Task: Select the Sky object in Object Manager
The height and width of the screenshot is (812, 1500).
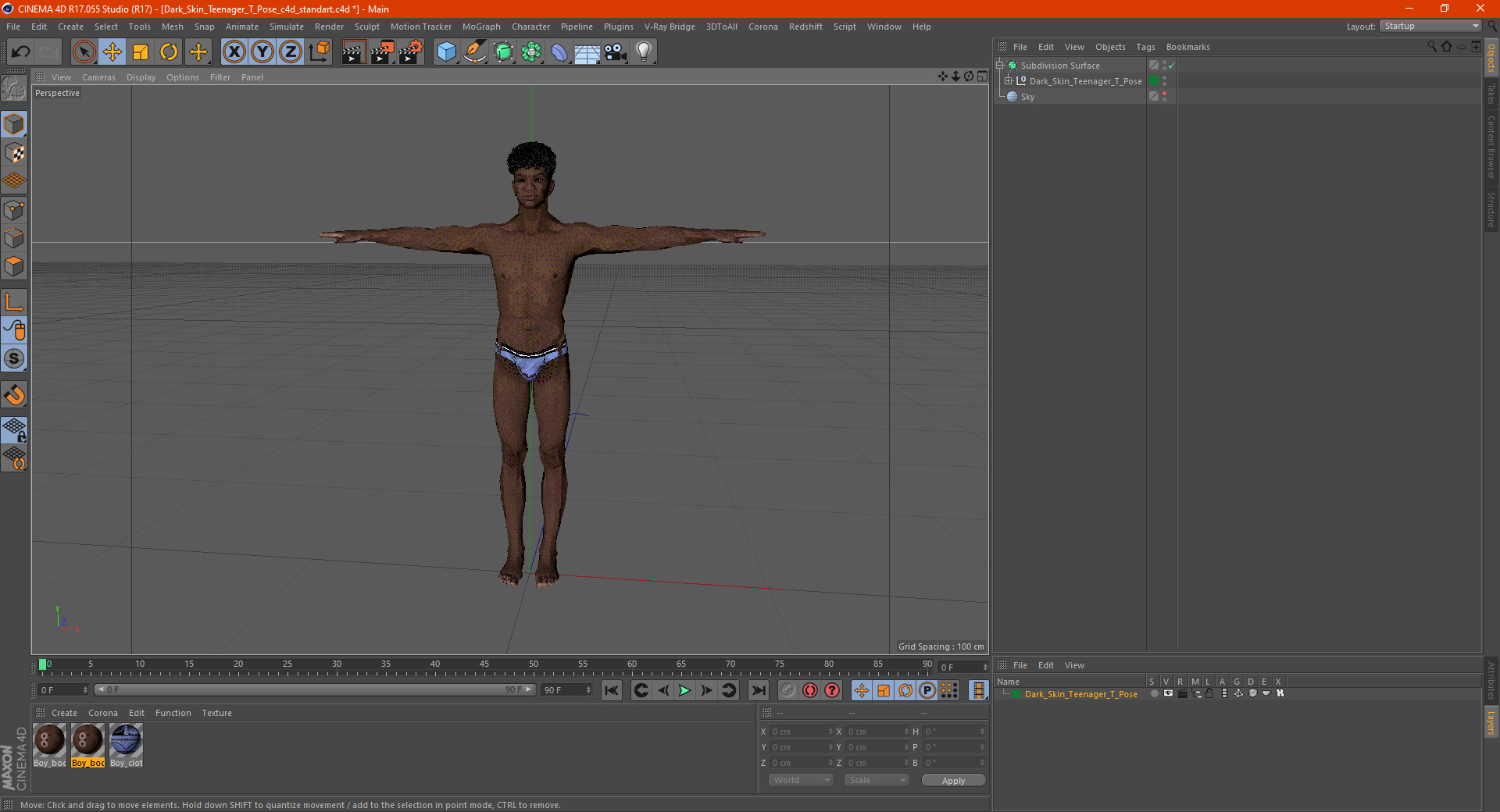Action: (x=1027, y=97)
